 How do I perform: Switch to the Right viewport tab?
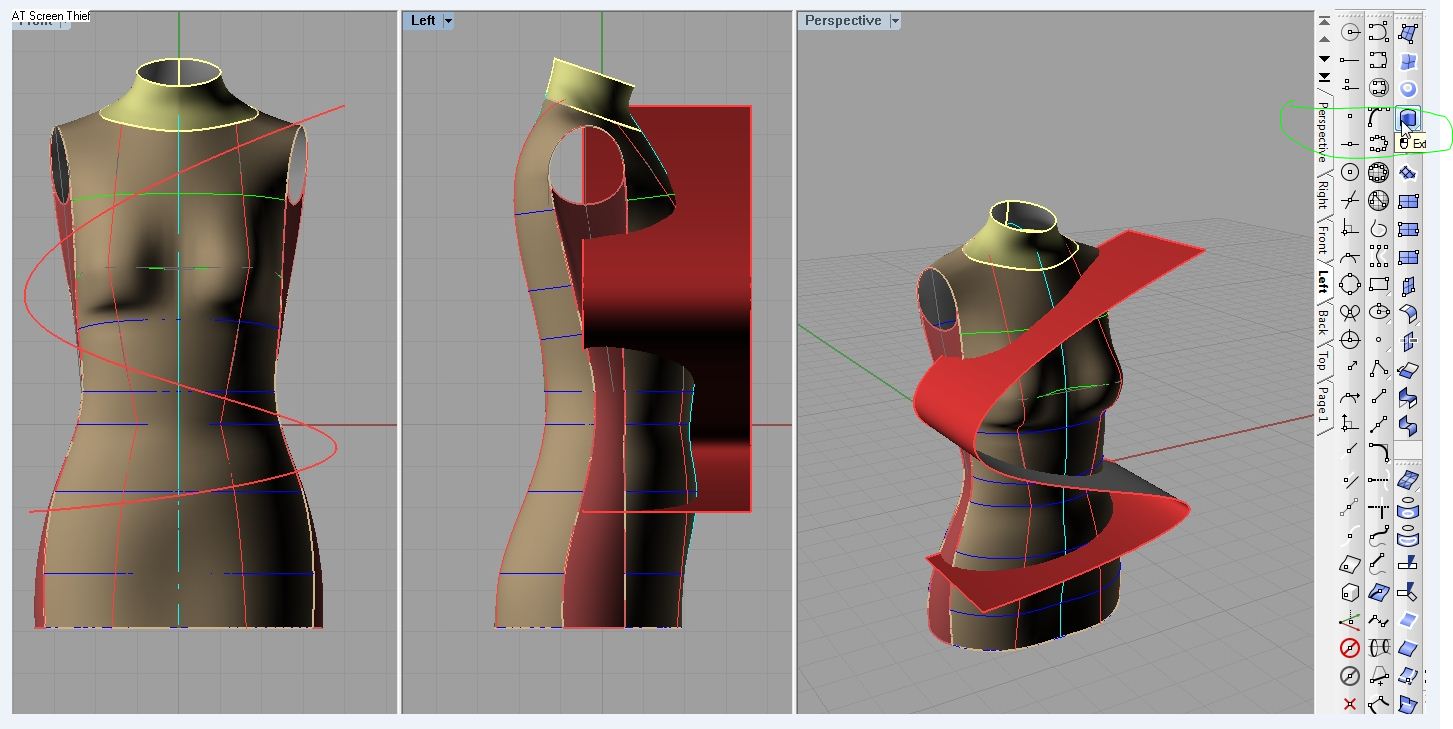(x=1323, y=194)
